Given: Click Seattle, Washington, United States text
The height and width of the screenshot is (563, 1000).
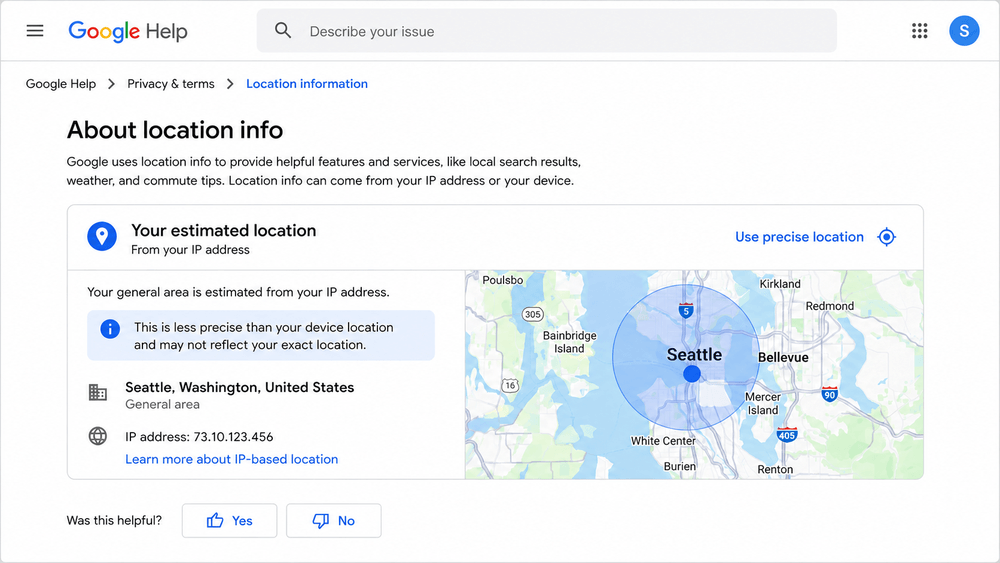Looking at the screenshot, I should pyautogui.click(x=239, y=388).
